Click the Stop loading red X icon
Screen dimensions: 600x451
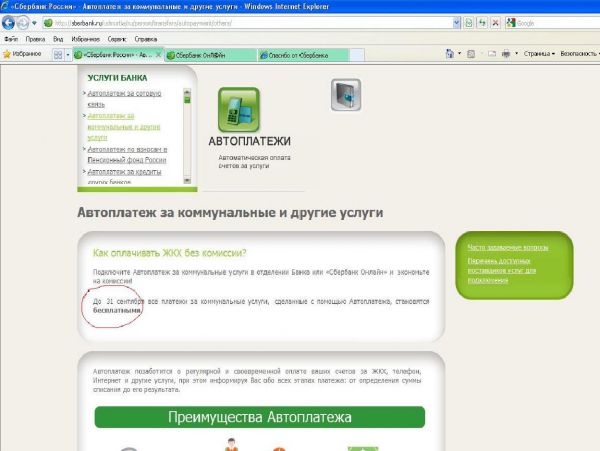click(495, 23)
